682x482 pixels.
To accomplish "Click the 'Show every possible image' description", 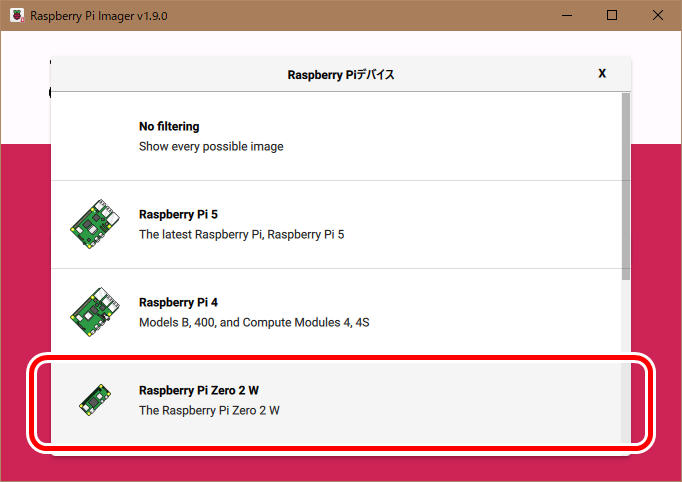I will (x=211, y=146).
